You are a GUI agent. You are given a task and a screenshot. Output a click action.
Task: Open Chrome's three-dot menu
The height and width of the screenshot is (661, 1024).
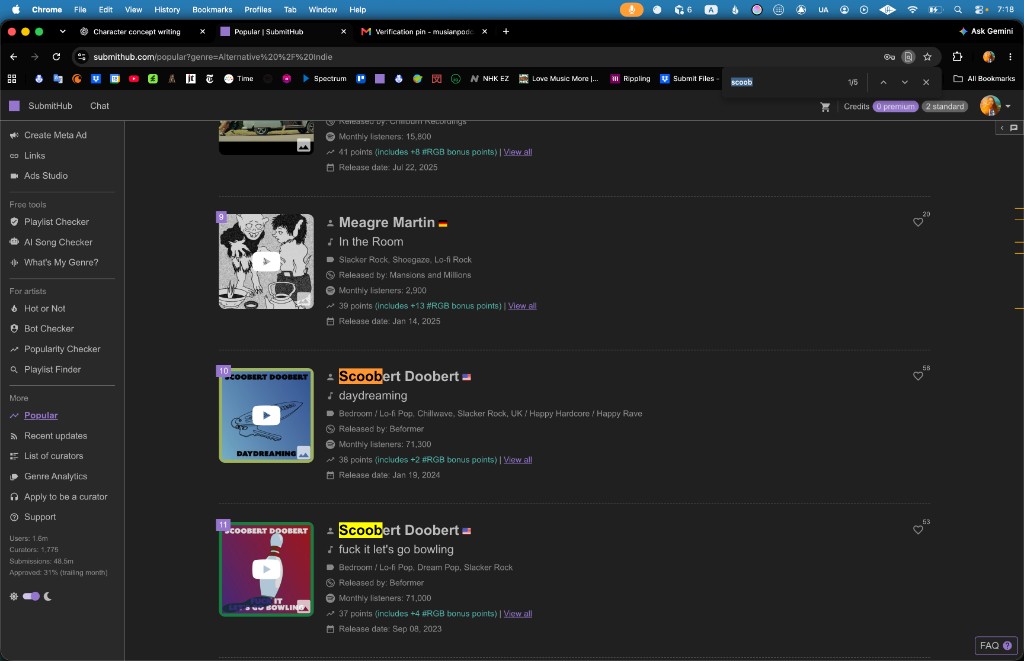click(1010, 57)
